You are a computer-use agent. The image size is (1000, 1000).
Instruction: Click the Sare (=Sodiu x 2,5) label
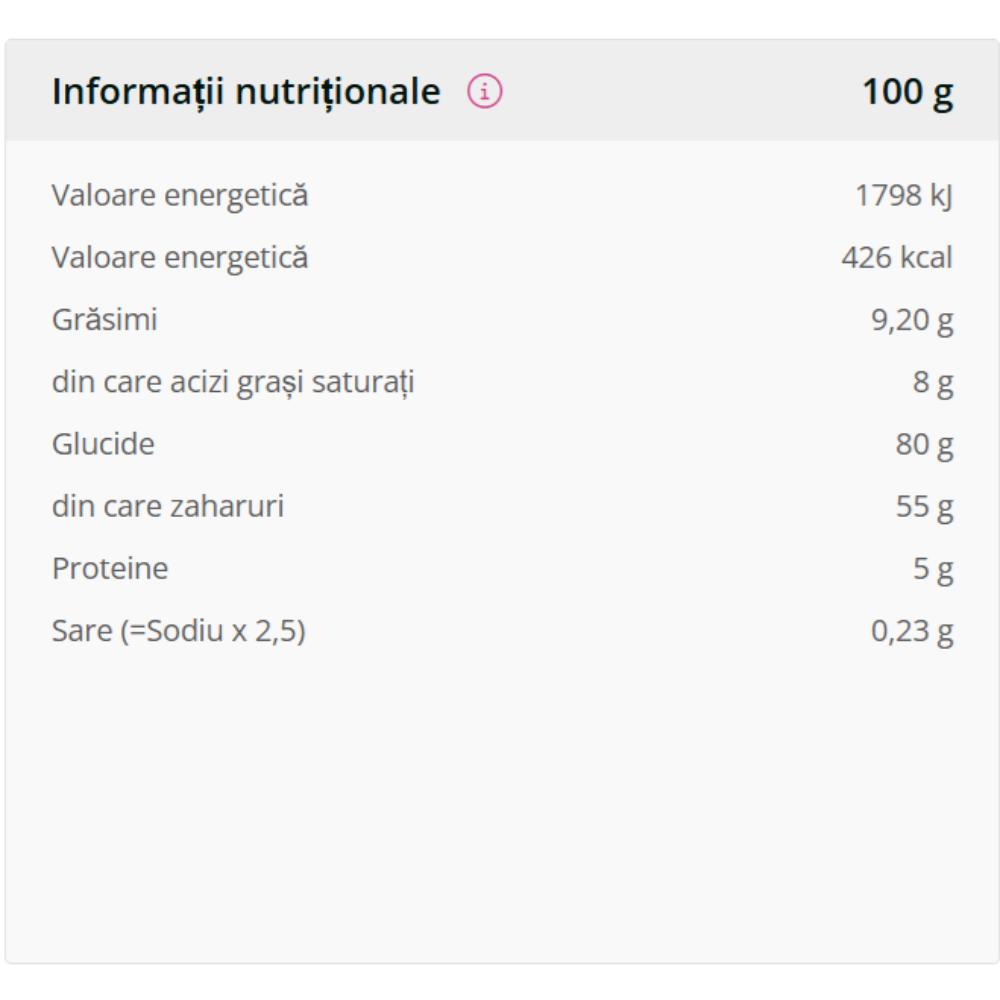click(178, 631)
